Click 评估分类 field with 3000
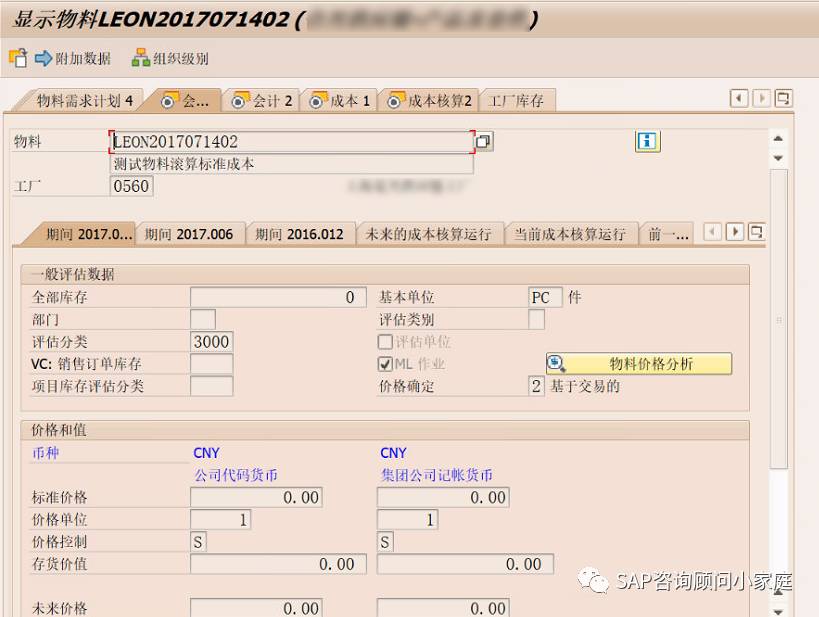The width and height of the screenshot is (819, 617). point(212,342)
